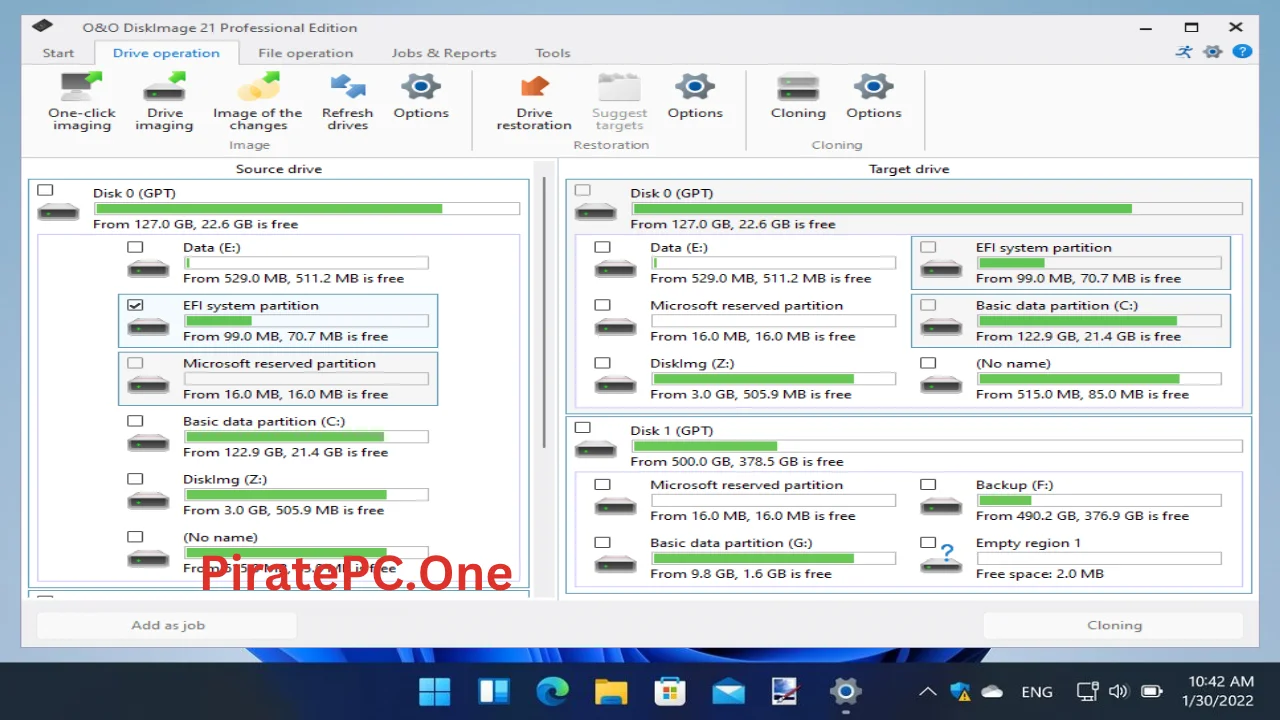This screenshot has height=720, width=1280.
Task: Click the Cloning ribbon icon
Action: pyautogui.click(x=798, y=96)
